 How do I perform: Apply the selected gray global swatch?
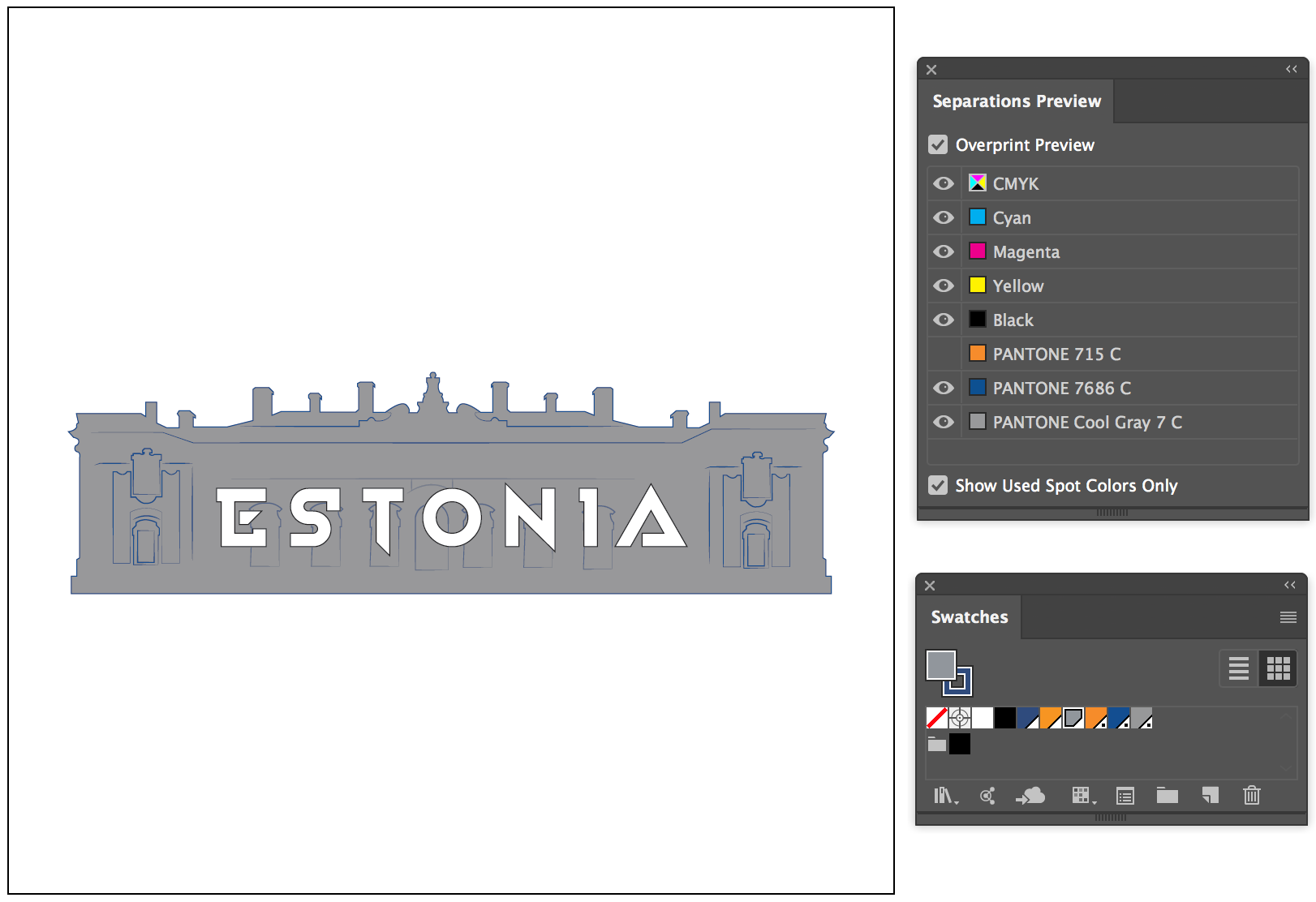[1073, 718]
